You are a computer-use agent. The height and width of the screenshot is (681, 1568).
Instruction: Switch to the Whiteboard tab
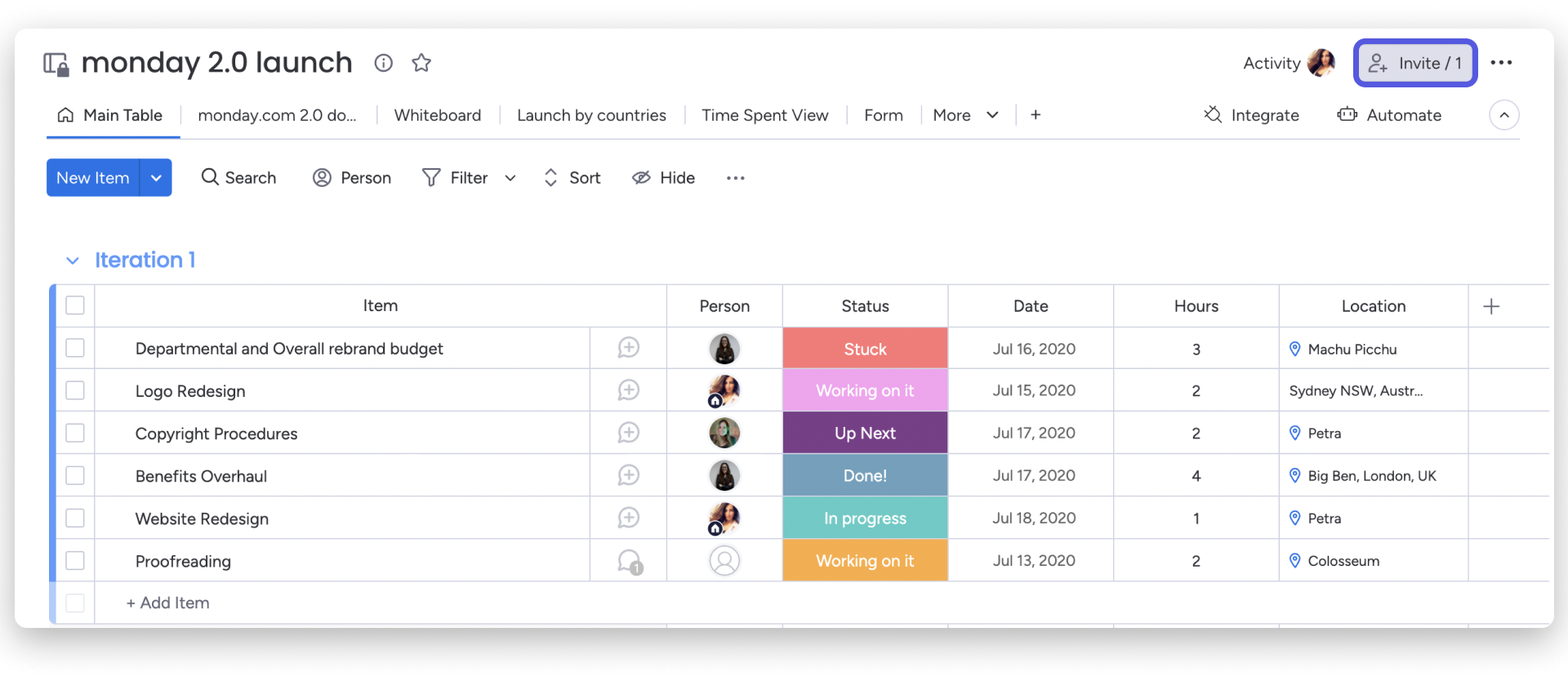tap(438, 115)
